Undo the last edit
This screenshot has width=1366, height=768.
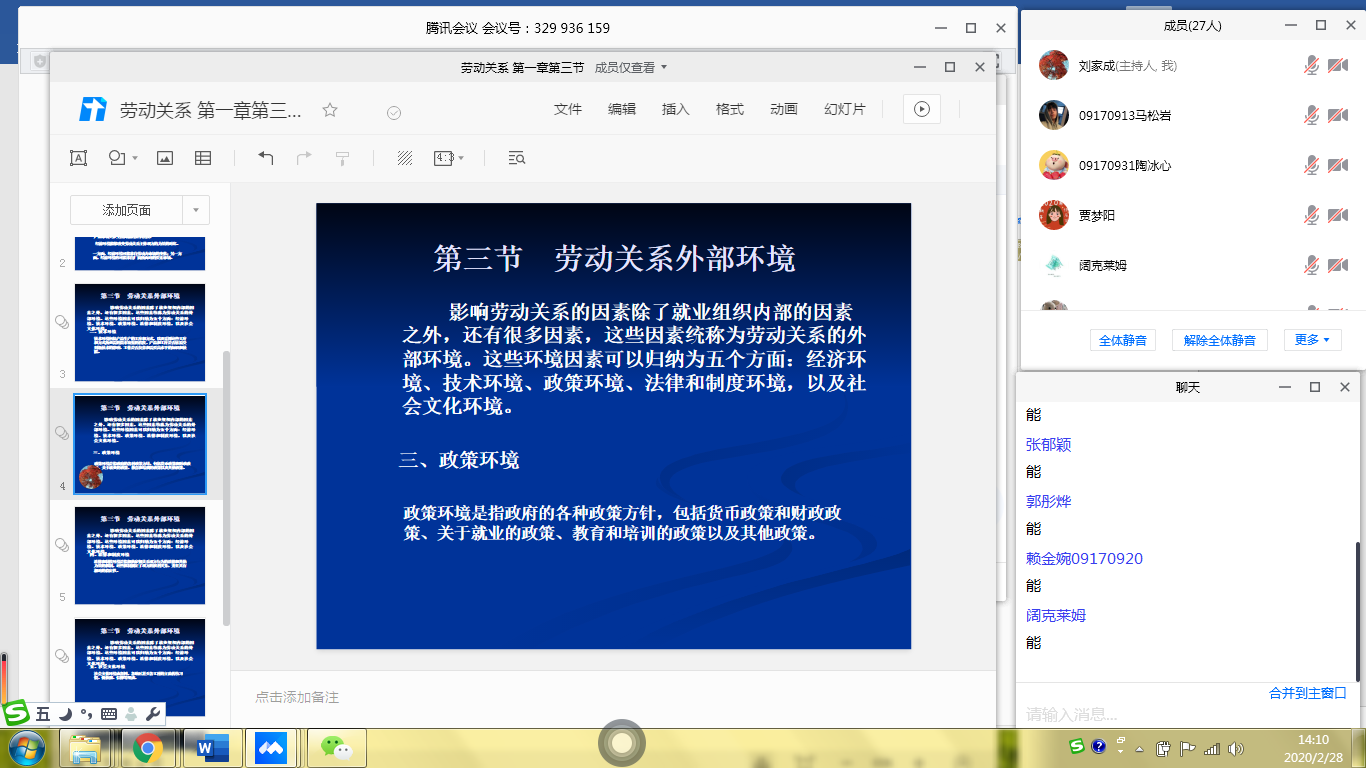coord(265,158)
